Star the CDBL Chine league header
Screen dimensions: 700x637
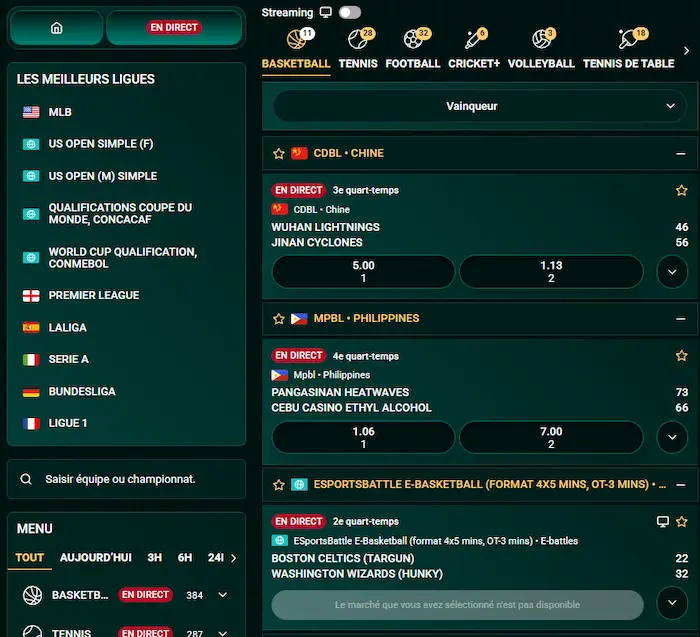(279, 154)
